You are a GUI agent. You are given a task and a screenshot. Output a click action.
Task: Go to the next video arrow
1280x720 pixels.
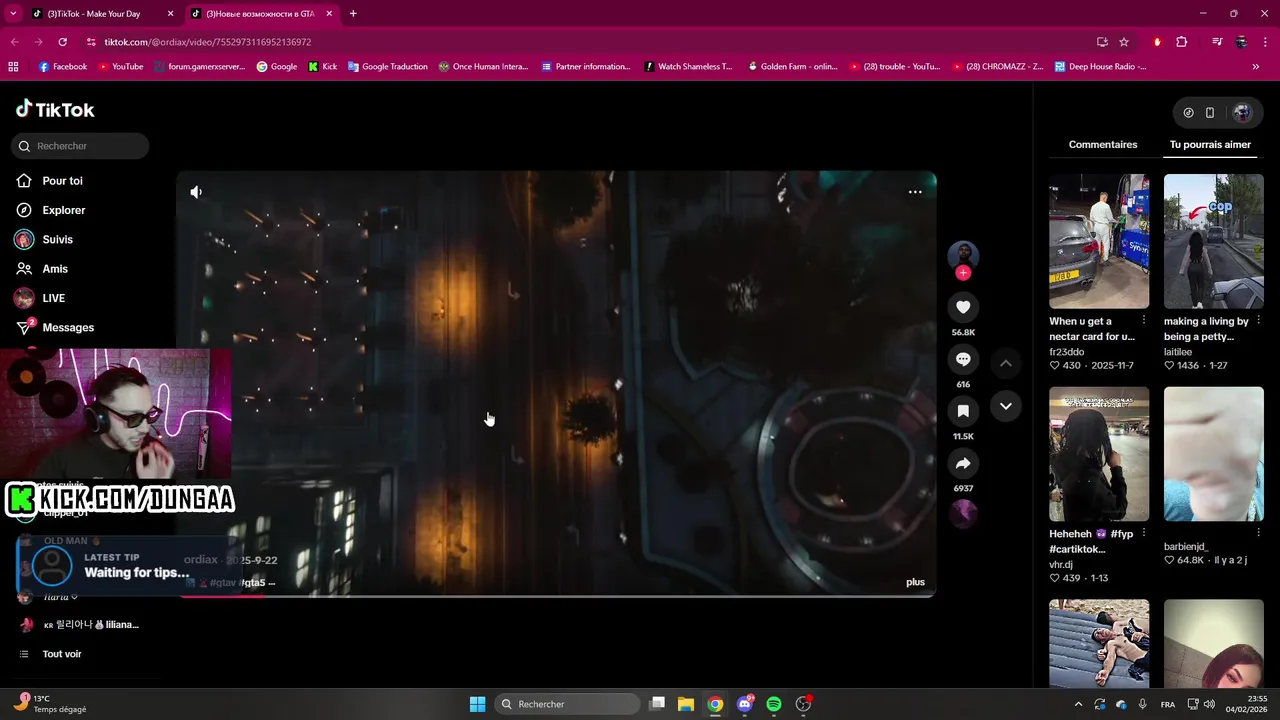click(x=1006, y=406)
